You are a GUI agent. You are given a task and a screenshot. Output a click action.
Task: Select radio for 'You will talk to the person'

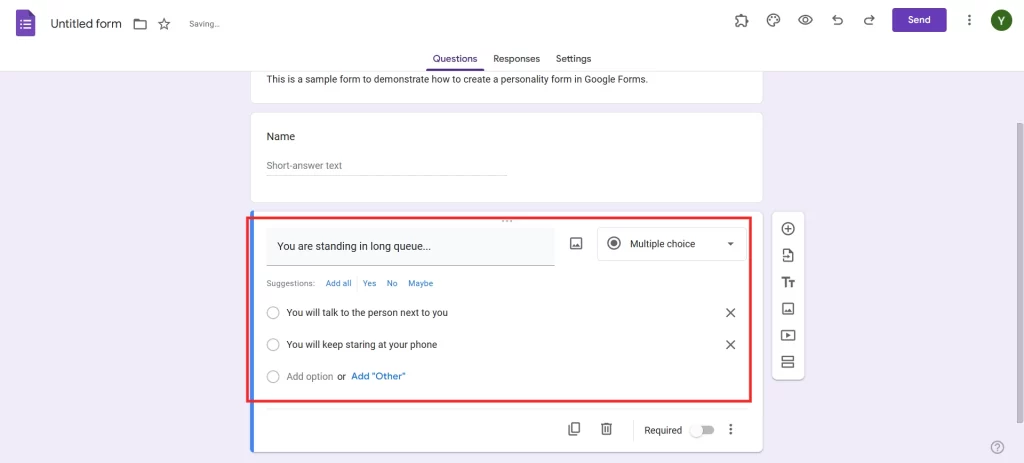click(273, 313)
